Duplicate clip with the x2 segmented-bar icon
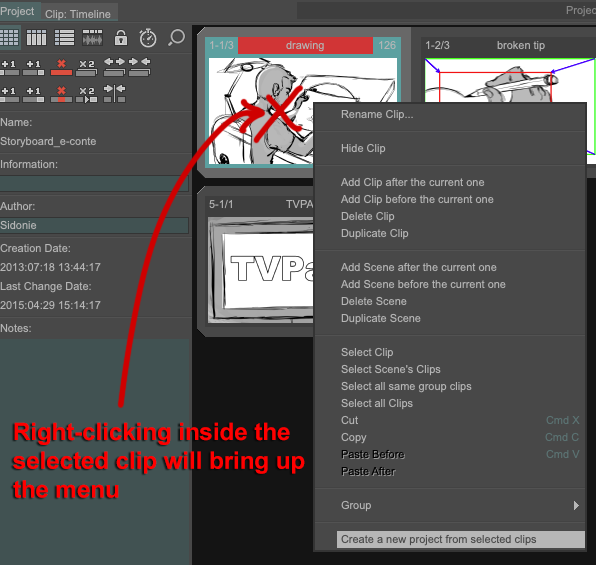The image size is (596, 565). click(x=86, y=94)
